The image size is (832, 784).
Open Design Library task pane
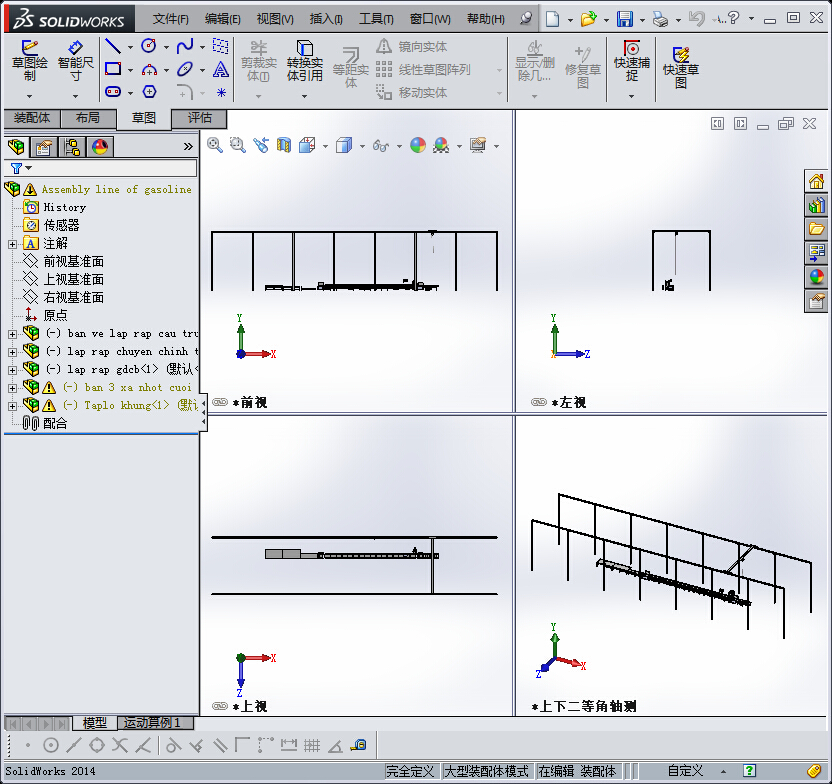pos(816,205)
